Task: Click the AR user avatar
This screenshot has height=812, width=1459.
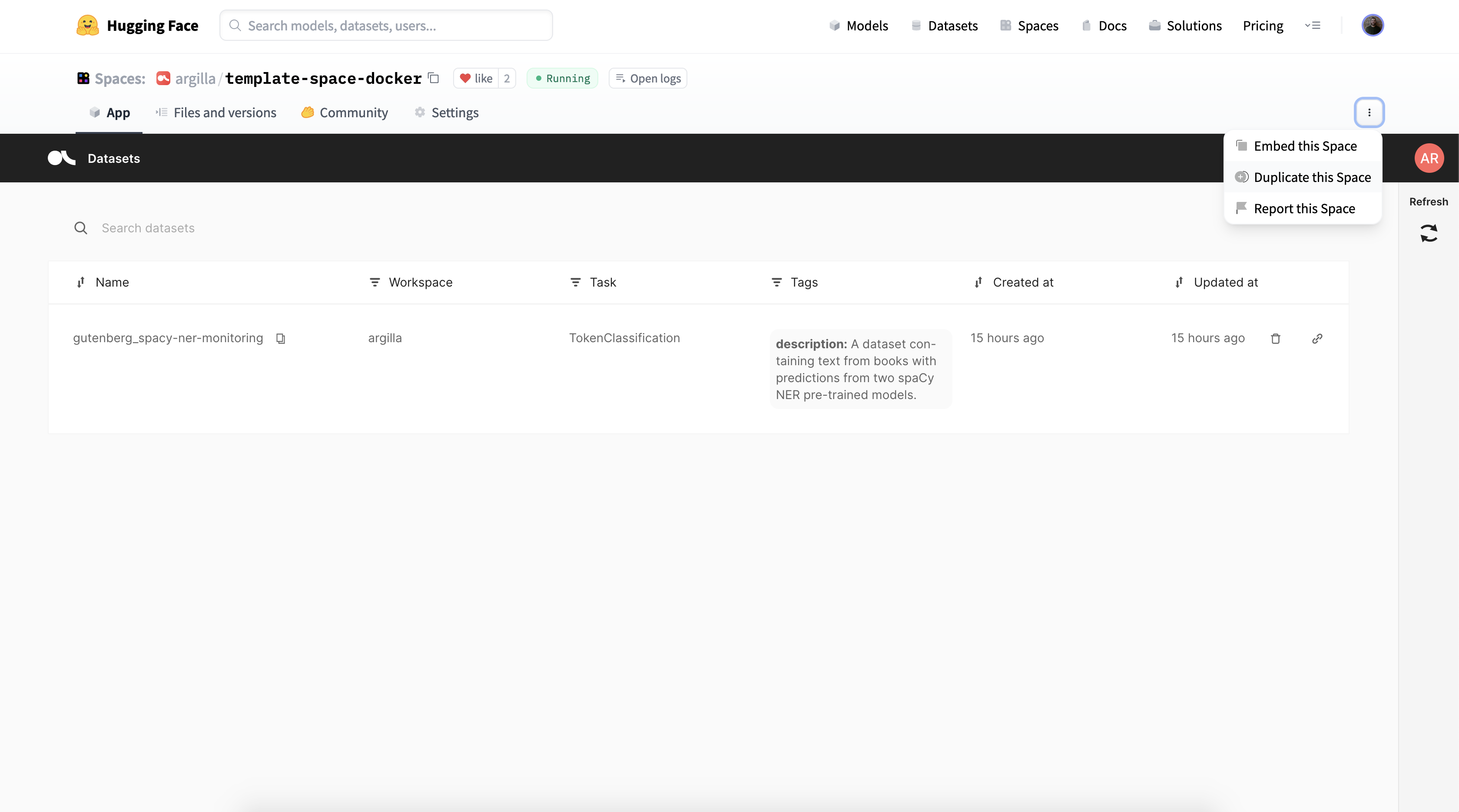Action: tap(1429, 158)
